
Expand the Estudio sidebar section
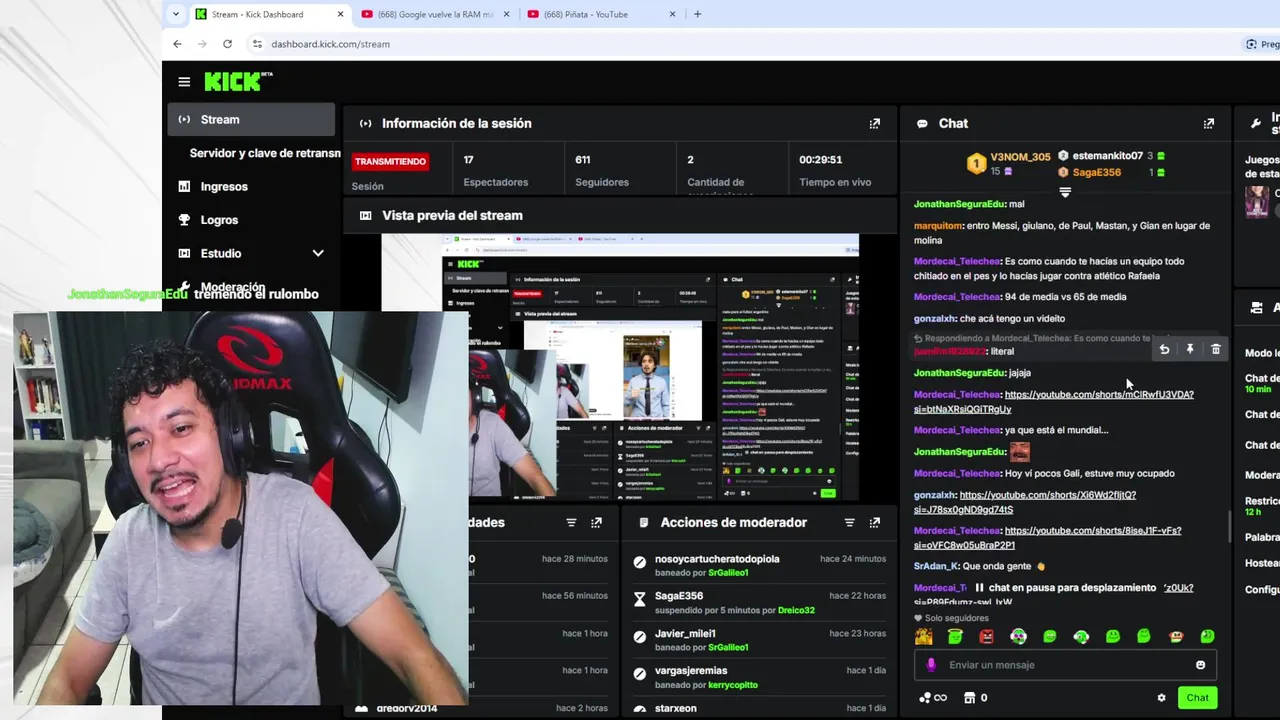[x=318, y=254]
